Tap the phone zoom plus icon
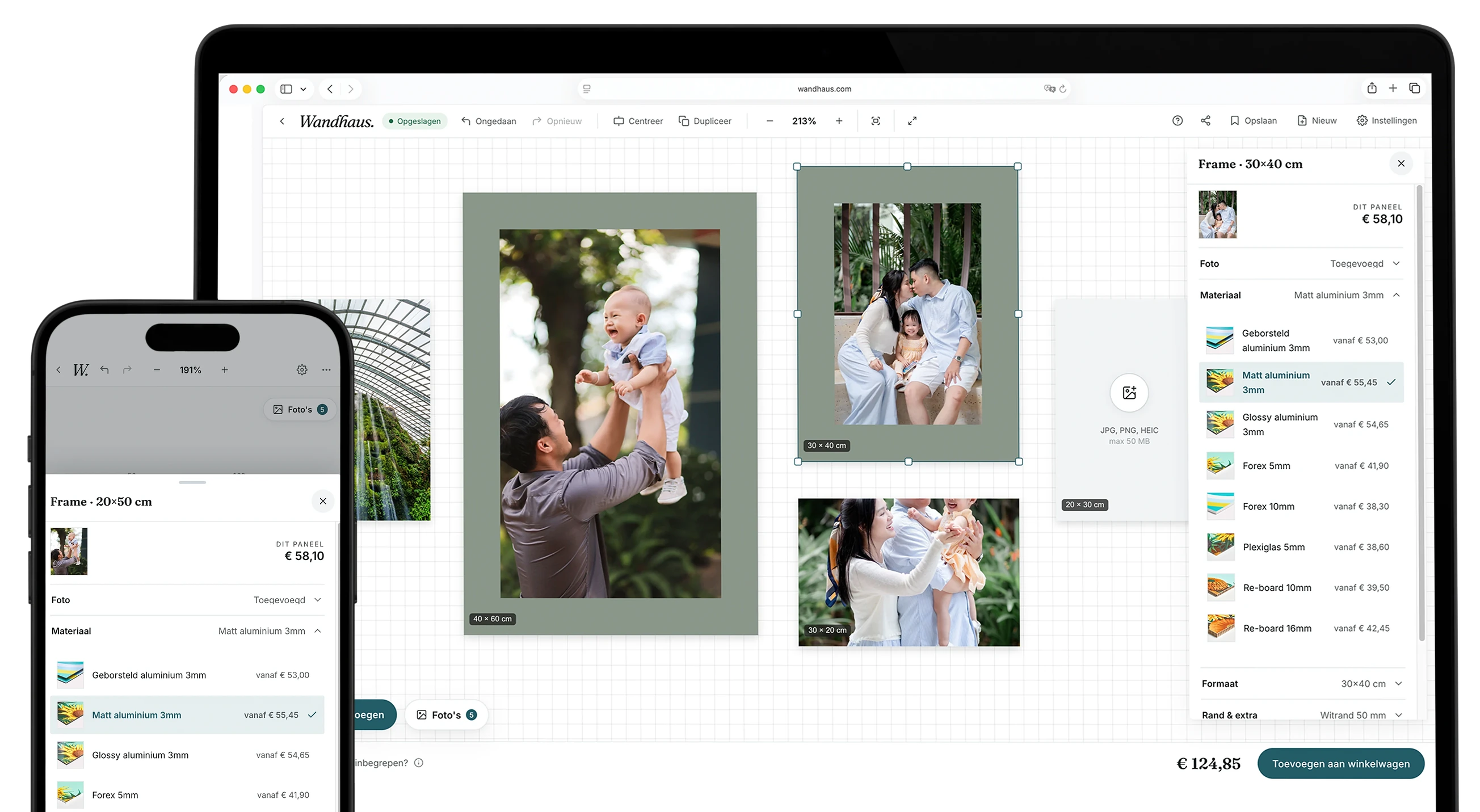Screen dimensions: 1480x812 click(225, 370)
